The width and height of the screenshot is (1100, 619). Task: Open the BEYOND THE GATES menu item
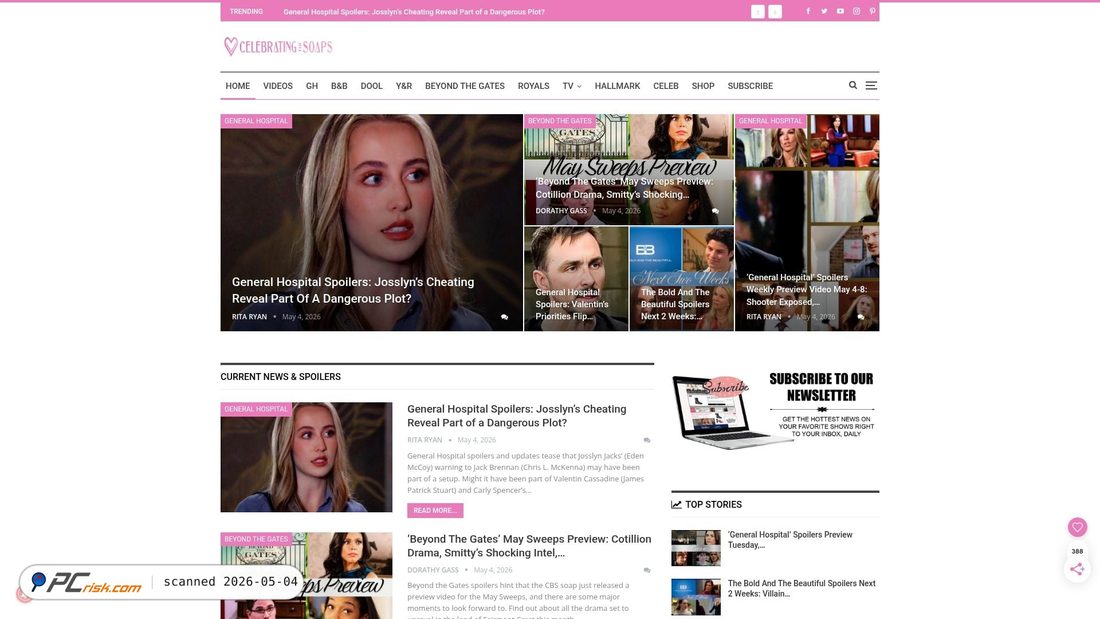[465, 86]
